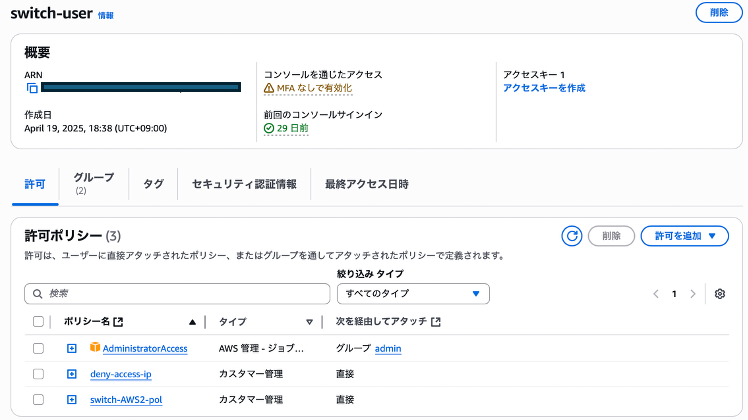Open the switch-AWS2-pol policy link
This screenshot has height=420, width=748.
pos(126,399)
